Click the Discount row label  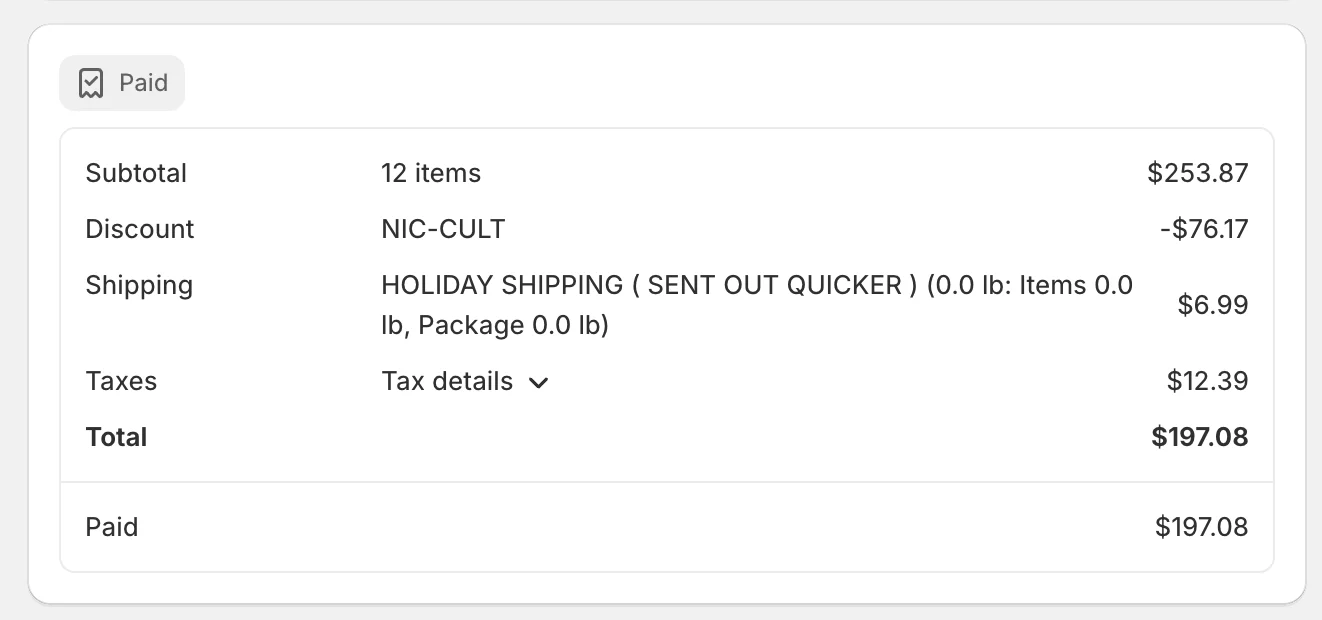point(140,229)
